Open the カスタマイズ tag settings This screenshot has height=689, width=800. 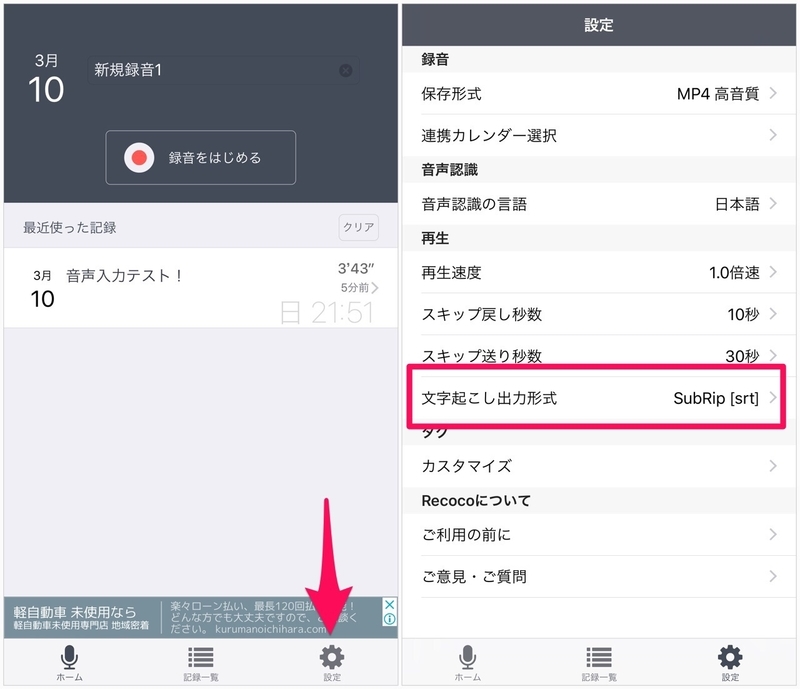pos(599,466)
